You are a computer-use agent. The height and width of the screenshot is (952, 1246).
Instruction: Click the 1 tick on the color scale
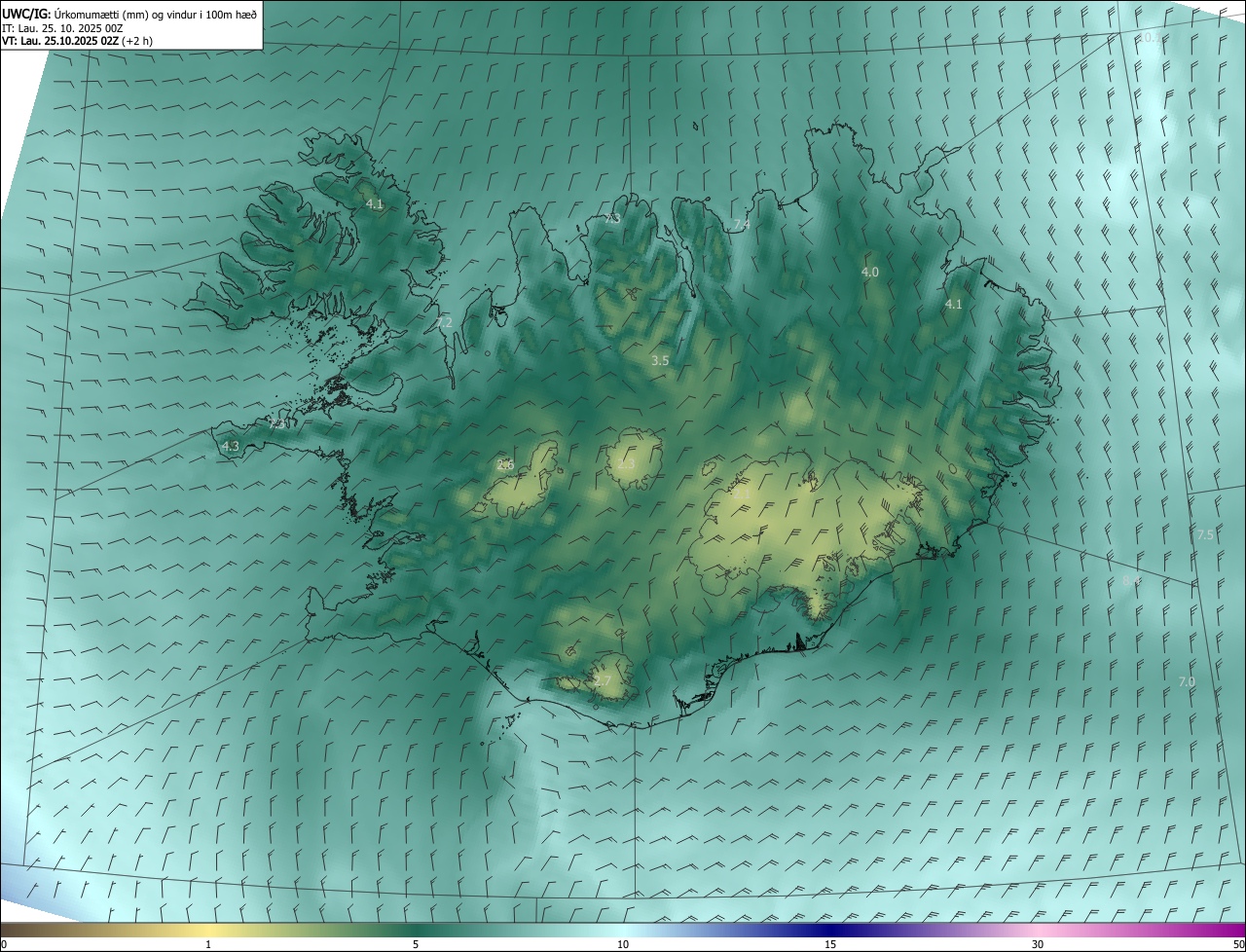(x=208, y=944)
